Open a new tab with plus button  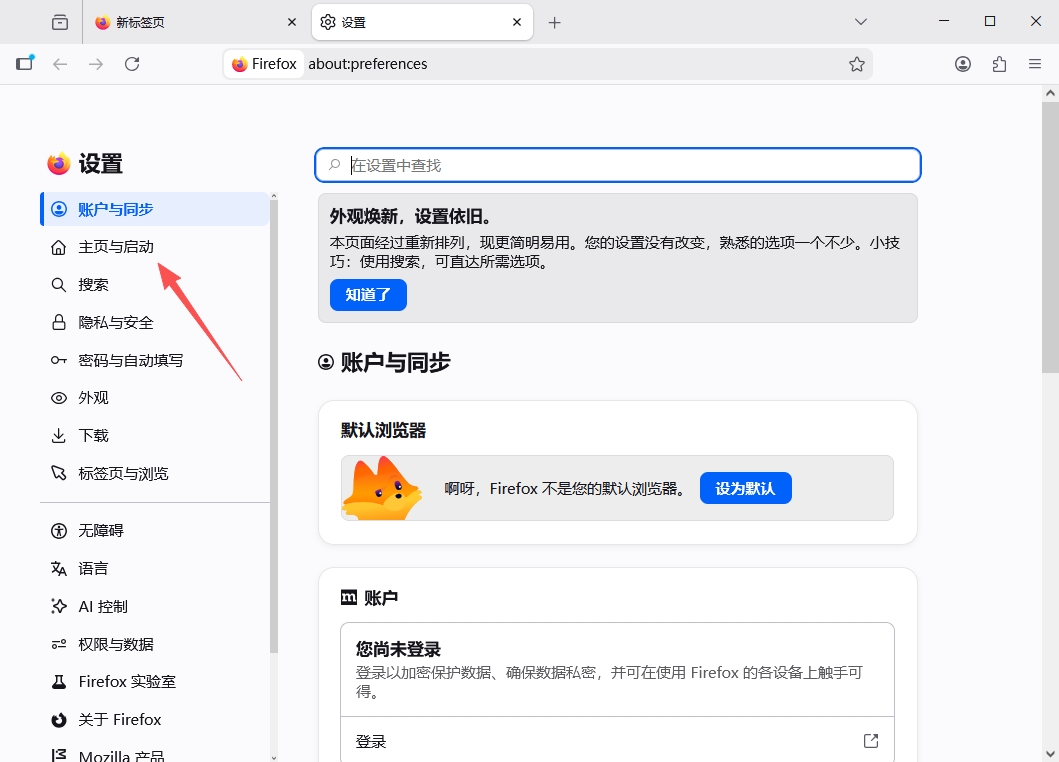(554, 22)
